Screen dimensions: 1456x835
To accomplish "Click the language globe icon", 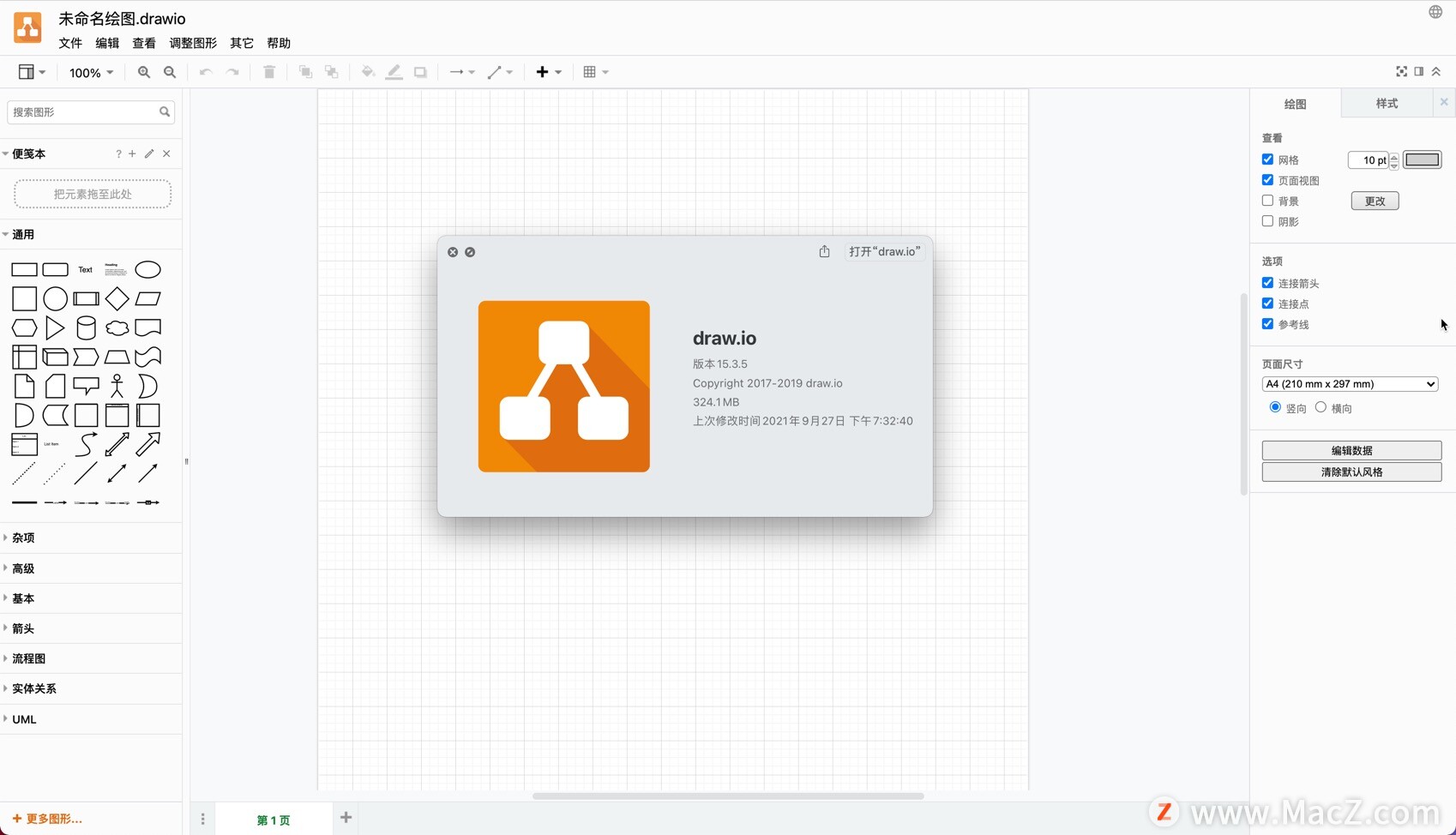I will pyautogui.click(x=1435, y=11).
